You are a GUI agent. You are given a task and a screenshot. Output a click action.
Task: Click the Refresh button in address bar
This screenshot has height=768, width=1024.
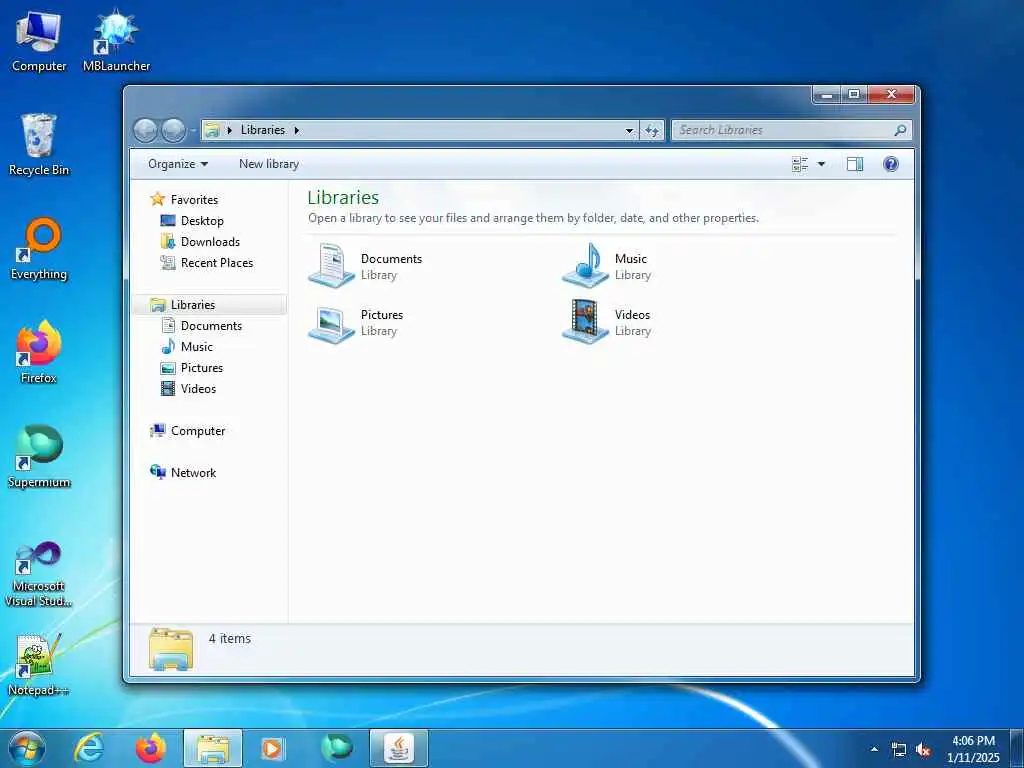[652, 130]
